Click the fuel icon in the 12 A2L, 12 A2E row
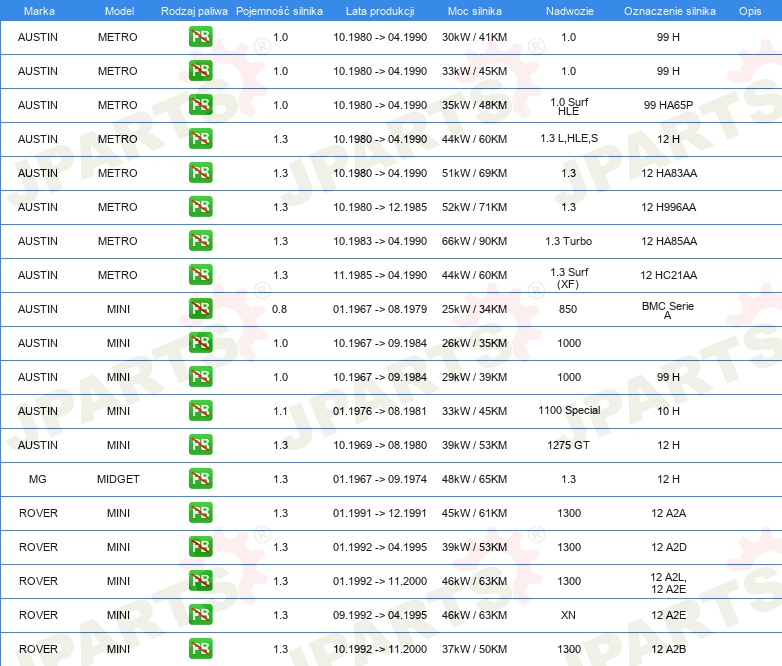Image resolution: width=782 pixels, height=666 pixels. pos(200,581)
